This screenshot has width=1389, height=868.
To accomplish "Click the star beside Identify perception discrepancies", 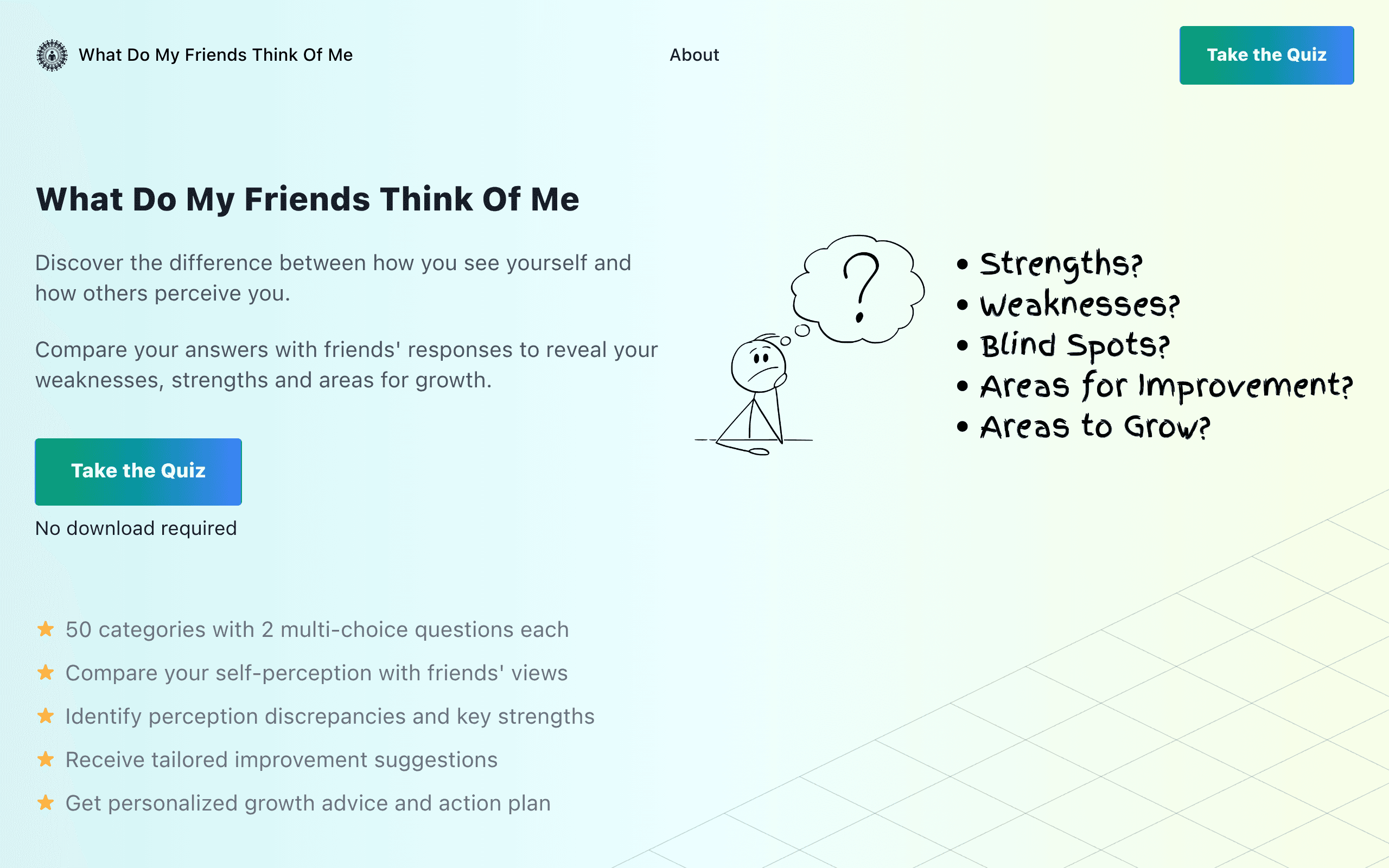I will tap(46, 716).
